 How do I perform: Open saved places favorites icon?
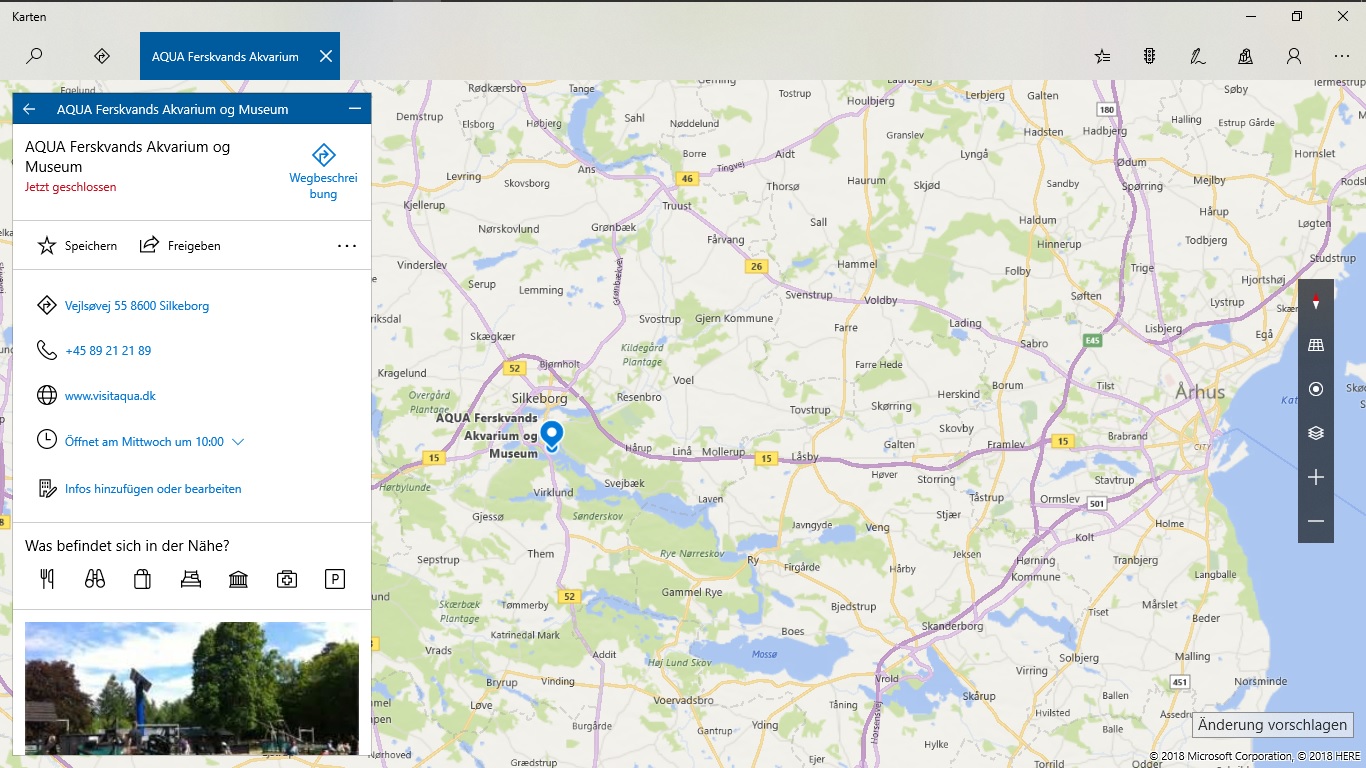1102,56
